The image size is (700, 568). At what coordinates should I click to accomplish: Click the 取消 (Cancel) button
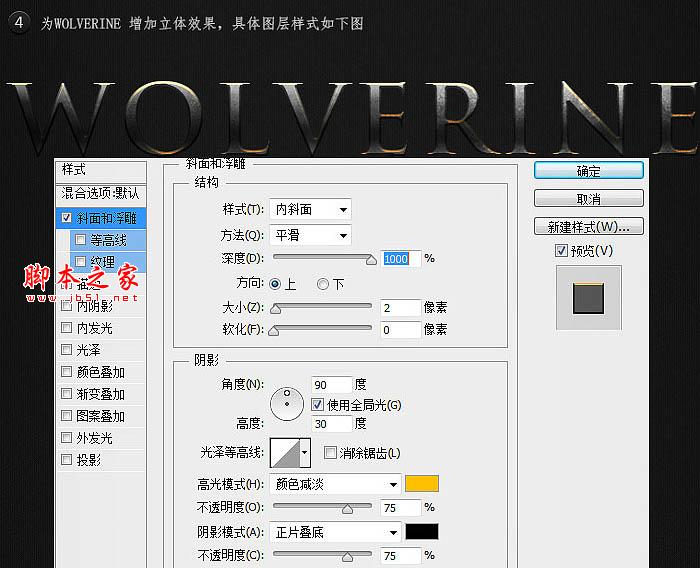click(x=588, y=198)
